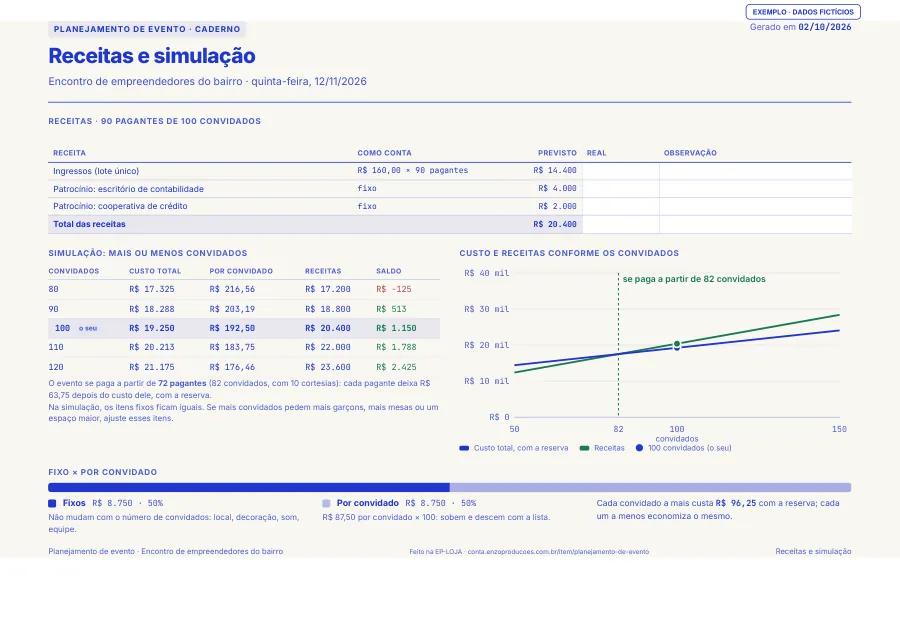Click the chart annotation 'se paga a partir de 82 convidados'
The image size is (900, 637).
pyautogui.click(x=694, y=279)
